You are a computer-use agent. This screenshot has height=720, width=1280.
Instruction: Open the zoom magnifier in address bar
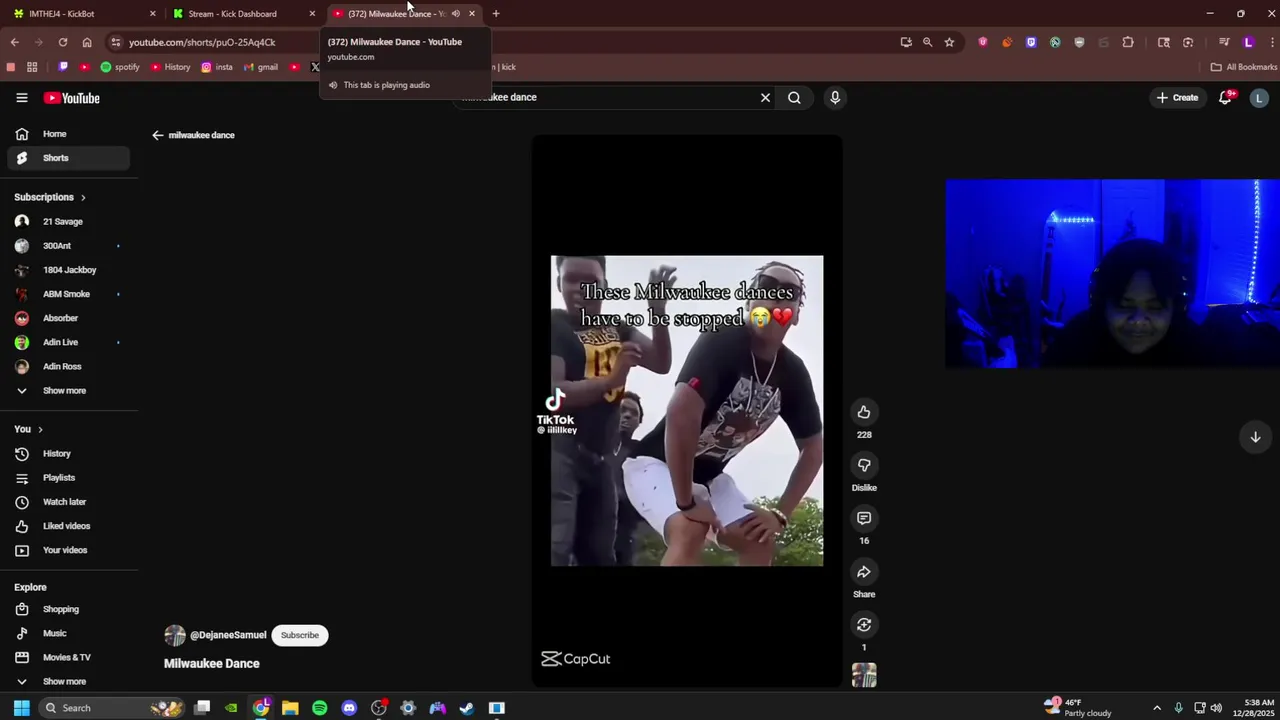(927, 42)
